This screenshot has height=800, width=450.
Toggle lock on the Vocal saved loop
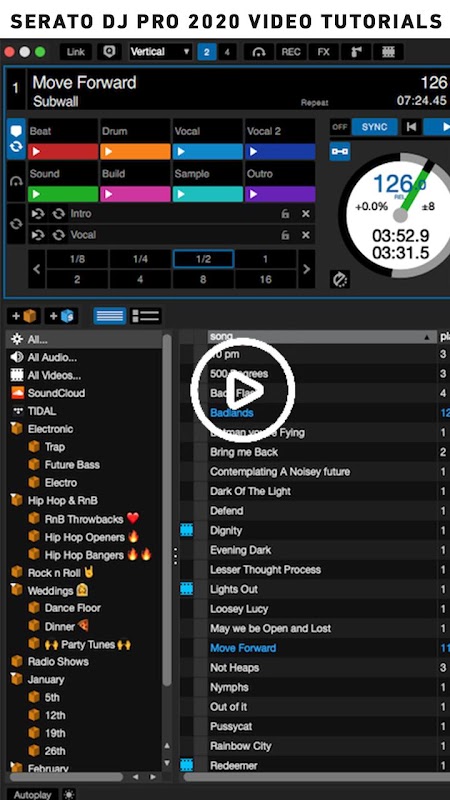[285, 235]
